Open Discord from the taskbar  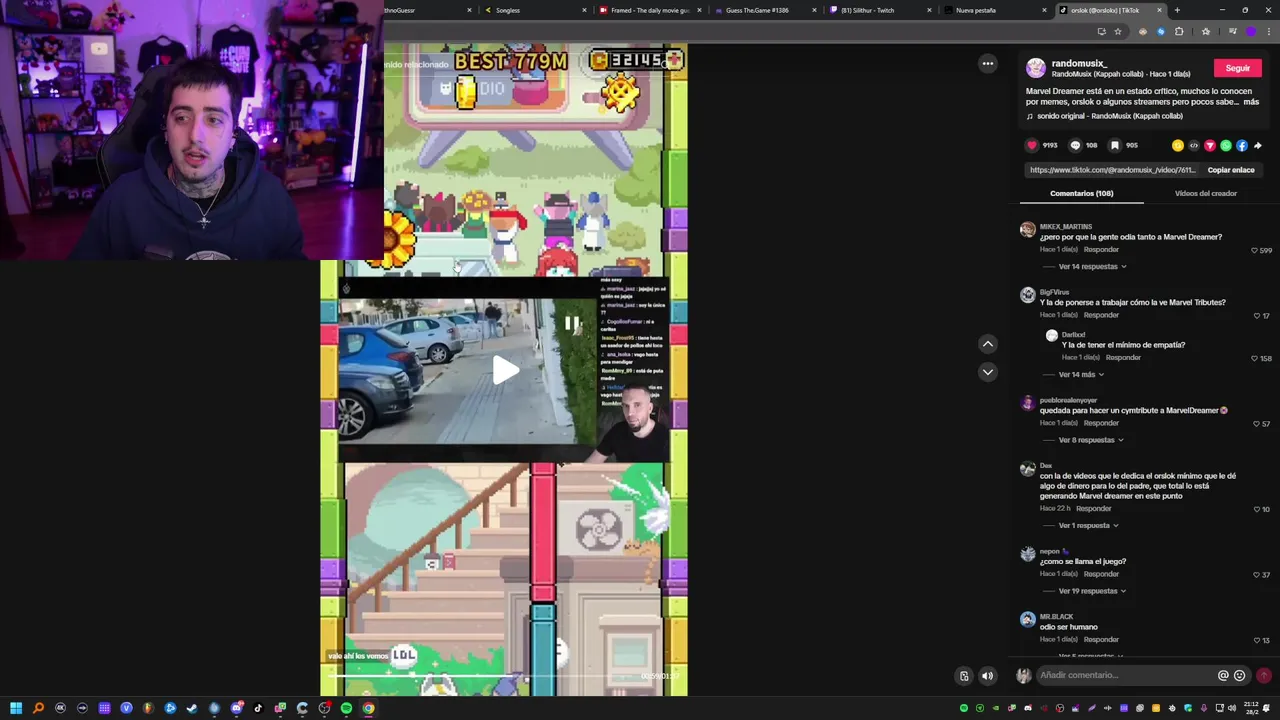pyautogui.click(x=236, y=708)
